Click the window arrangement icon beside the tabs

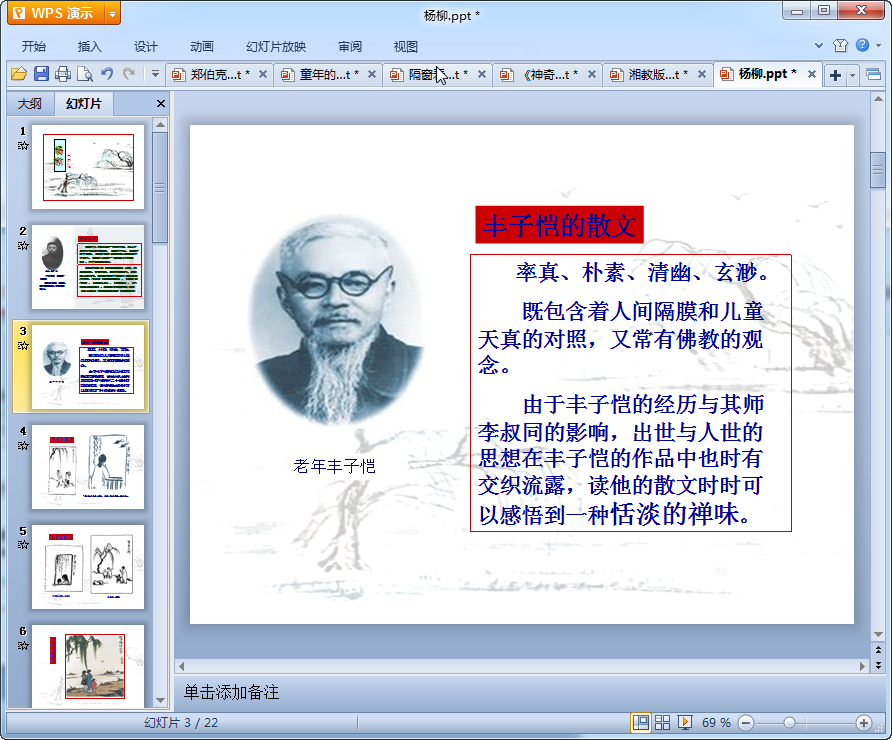(x=873, y=75)
